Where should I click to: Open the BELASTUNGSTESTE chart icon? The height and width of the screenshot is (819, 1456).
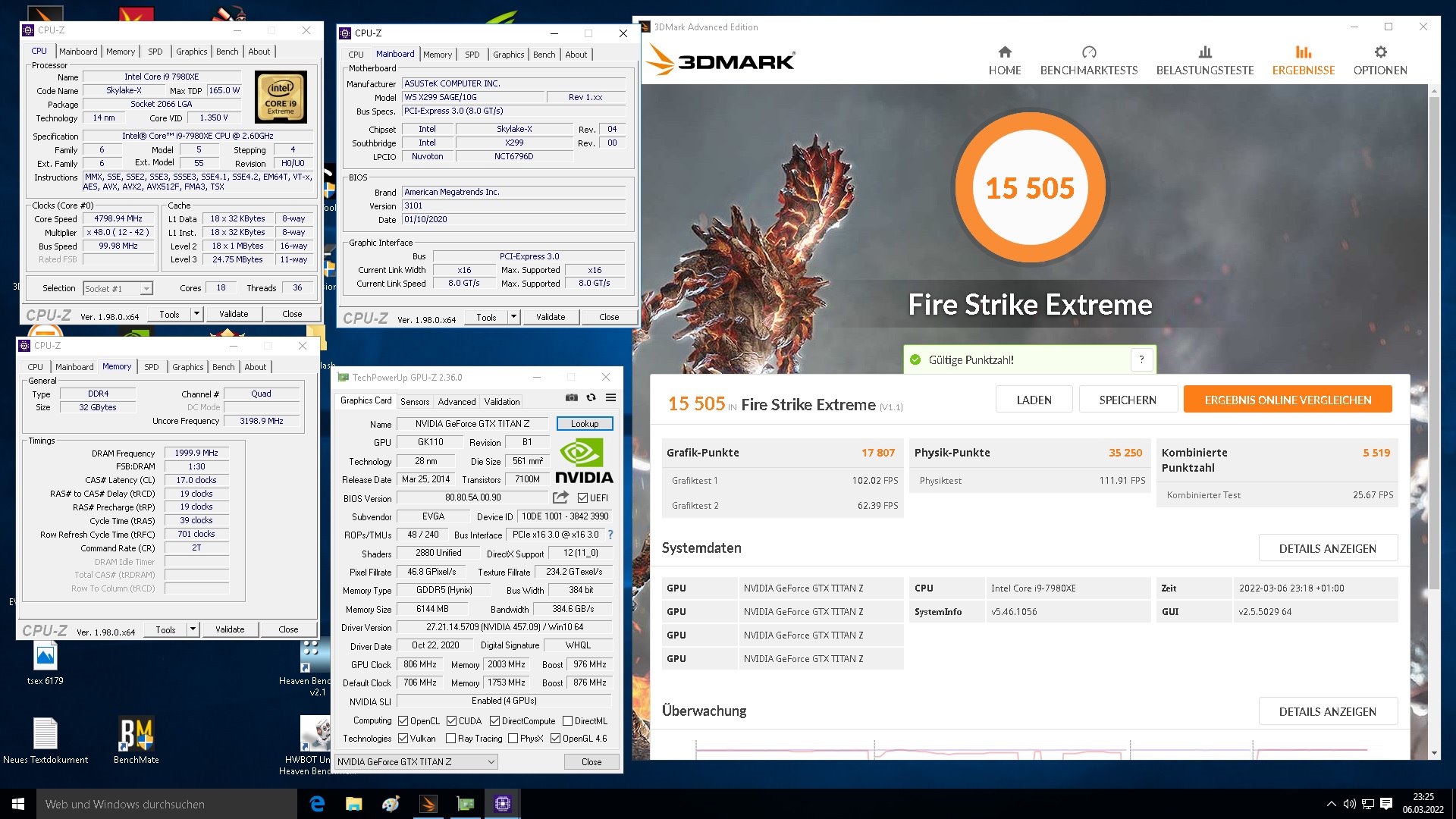coord(1205,52)
